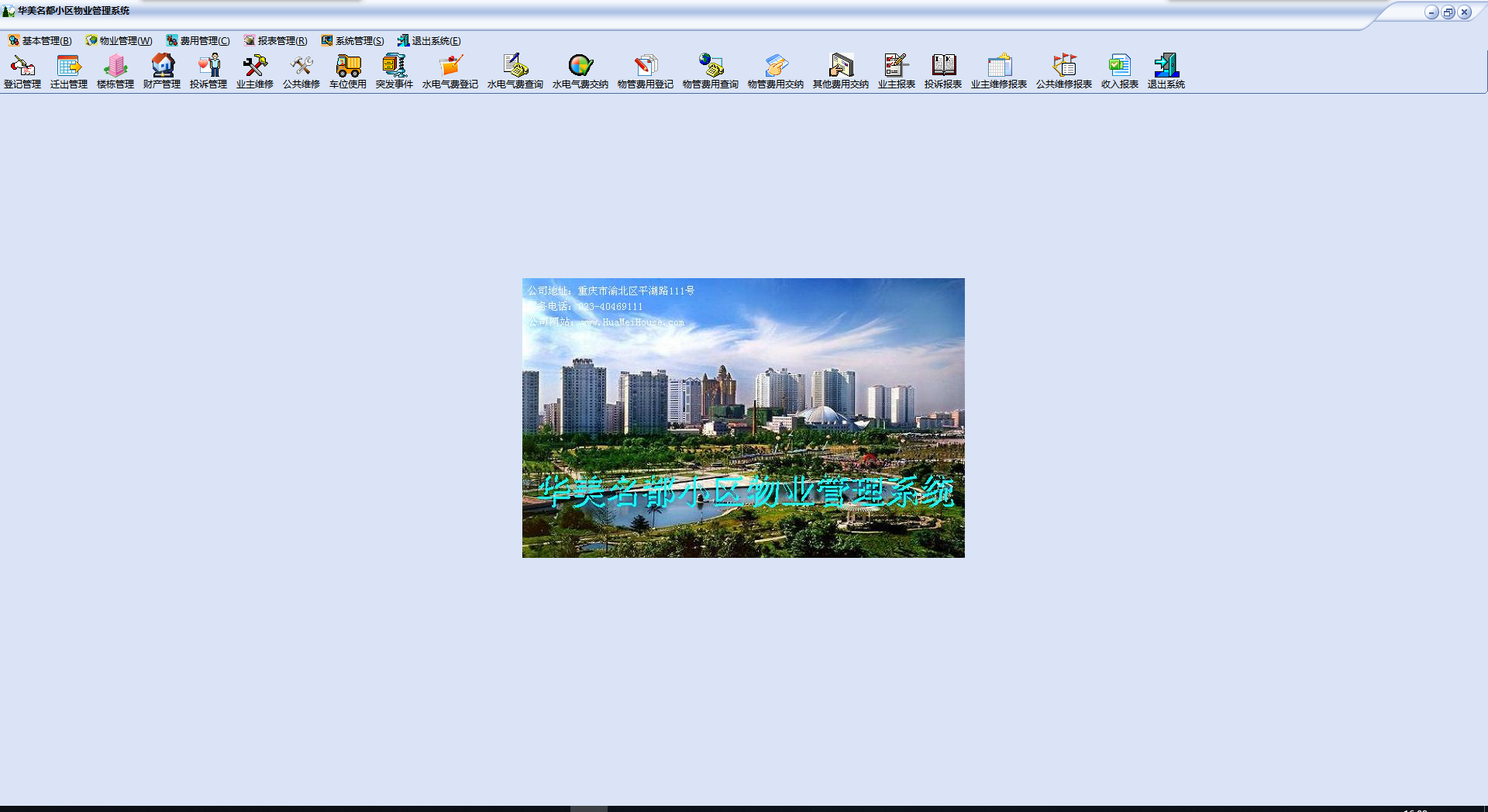Click the 水电气费交纳 pie chart icon
The width and height of the screenshot is (1488, 812).
point(580,71)
